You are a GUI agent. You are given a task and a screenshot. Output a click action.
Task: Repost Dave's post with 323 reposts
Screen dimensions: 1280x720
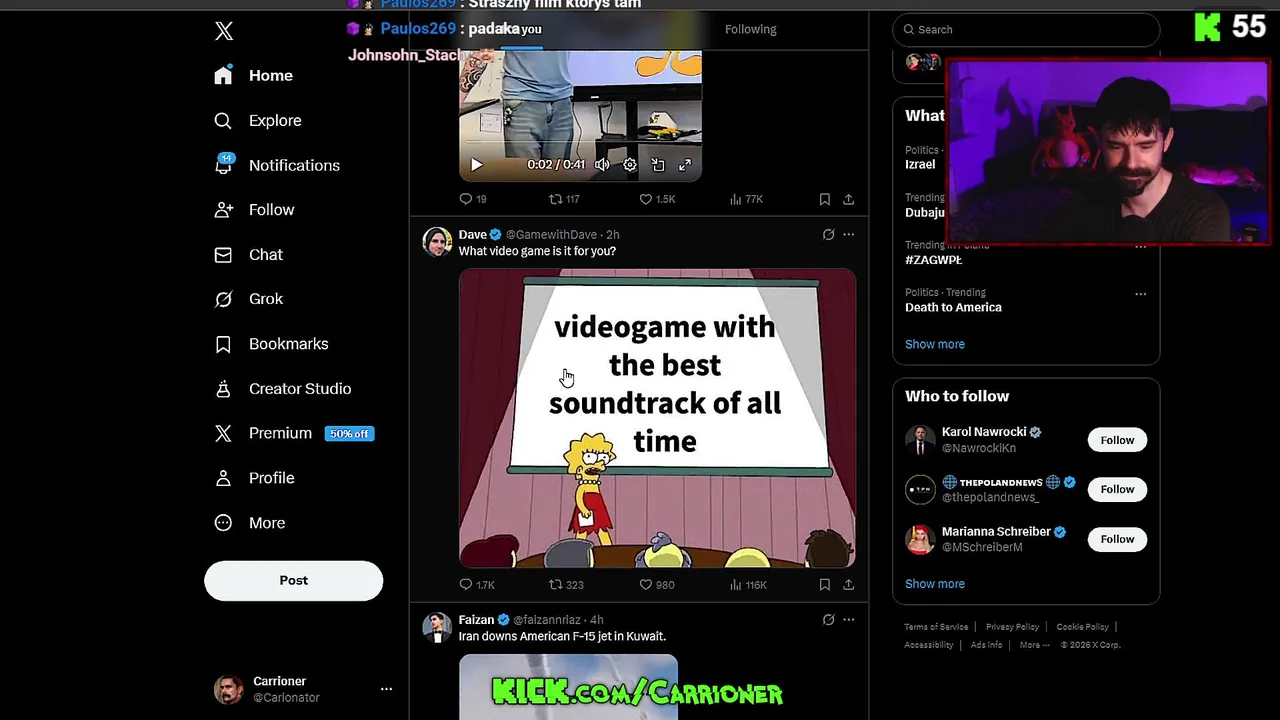tap(566, 585)
